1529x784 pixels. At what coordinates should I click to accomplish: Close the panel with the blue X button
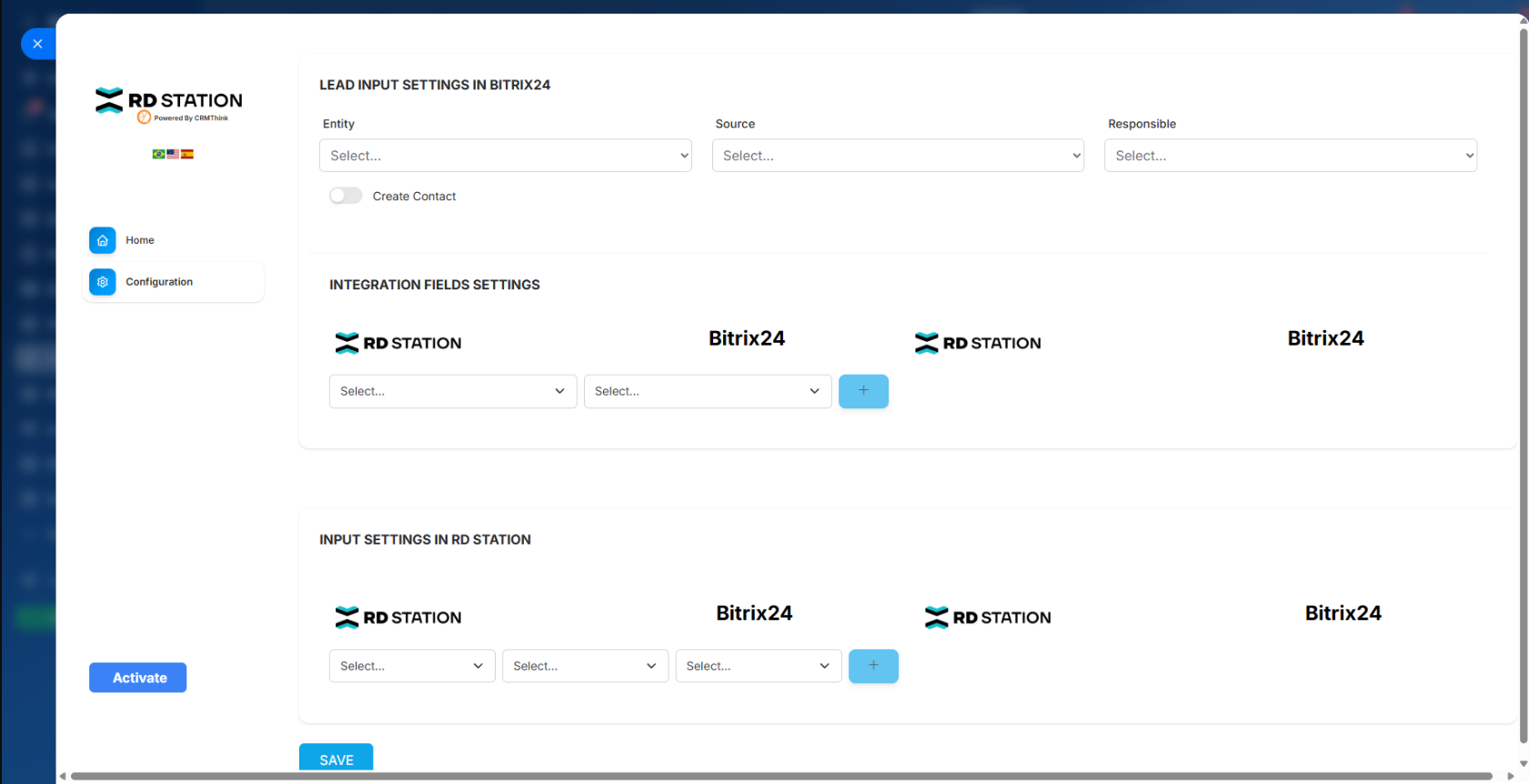37,44
